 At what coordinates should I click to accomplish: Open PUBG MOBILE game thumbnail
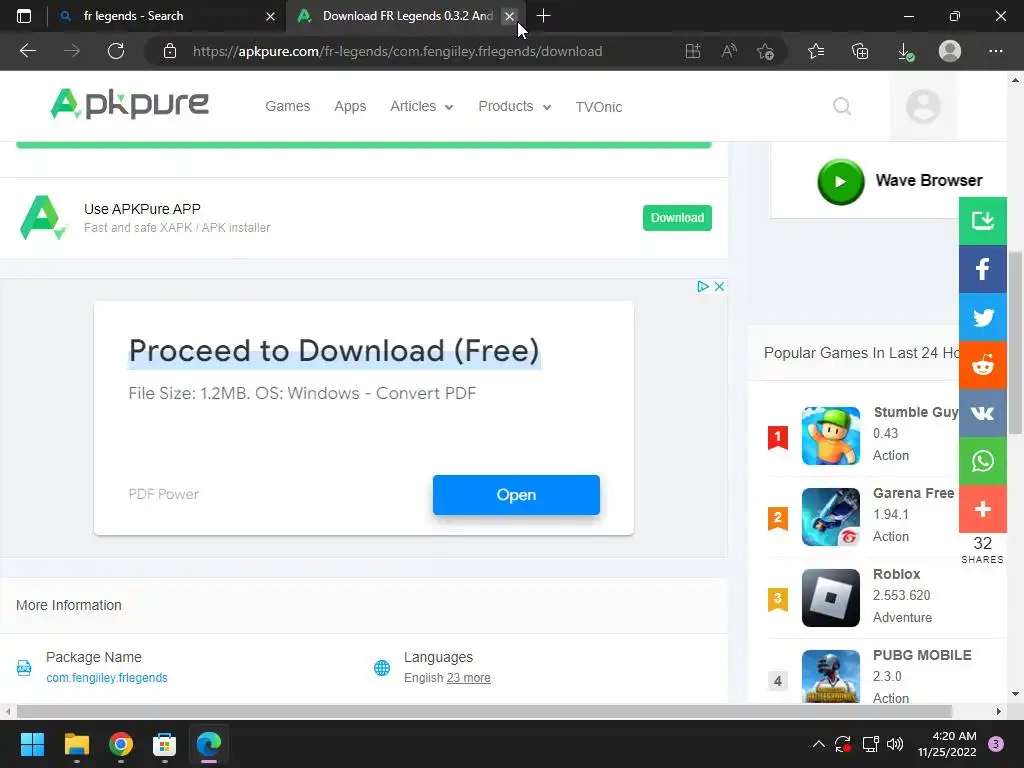pos(831,677)
